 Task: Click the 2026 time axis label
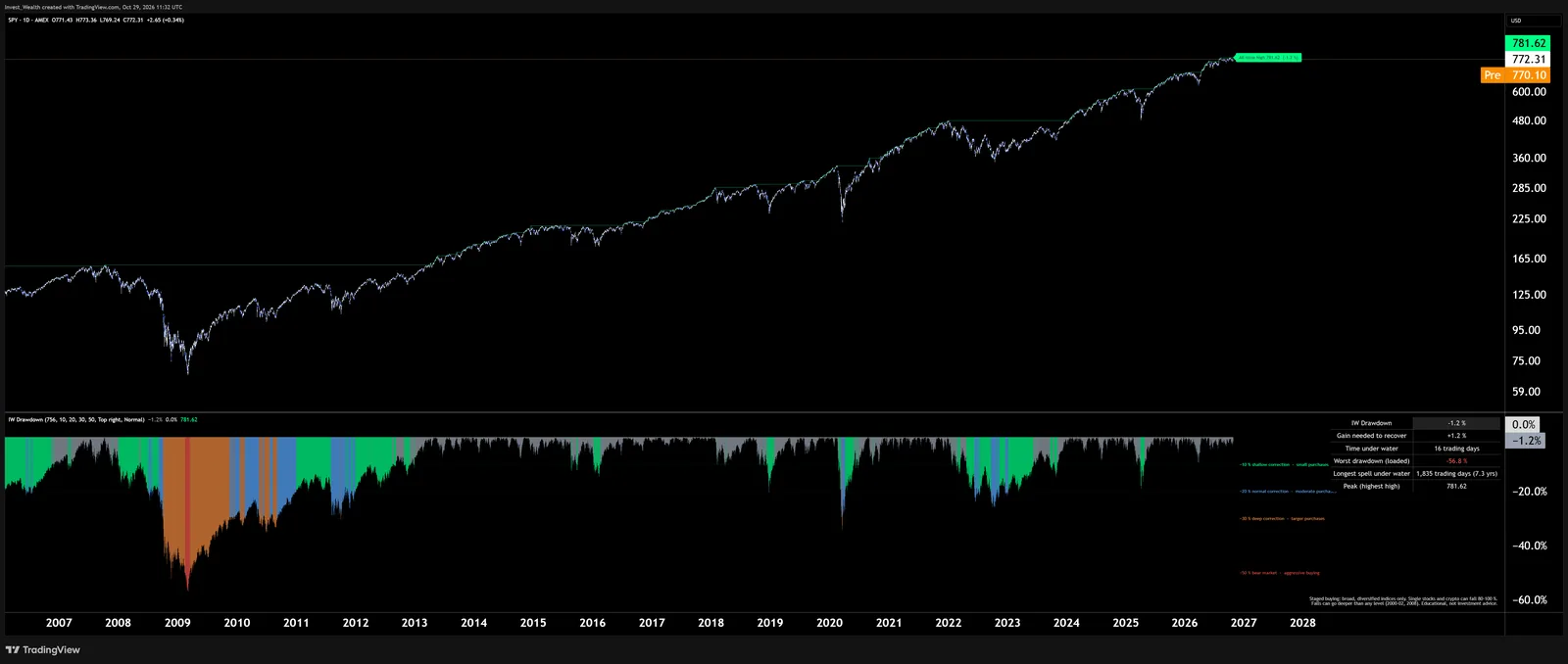[x=1185, y=623]
